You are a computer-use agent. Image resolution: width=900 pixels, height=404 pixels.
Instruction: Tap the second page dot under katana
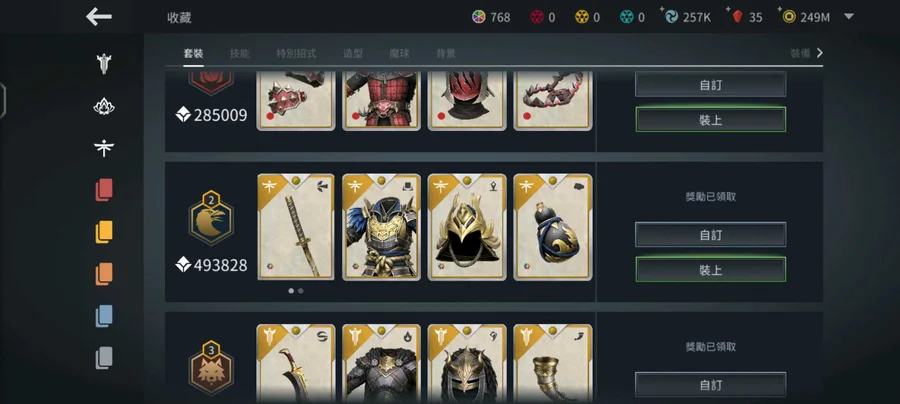[301, 291]
